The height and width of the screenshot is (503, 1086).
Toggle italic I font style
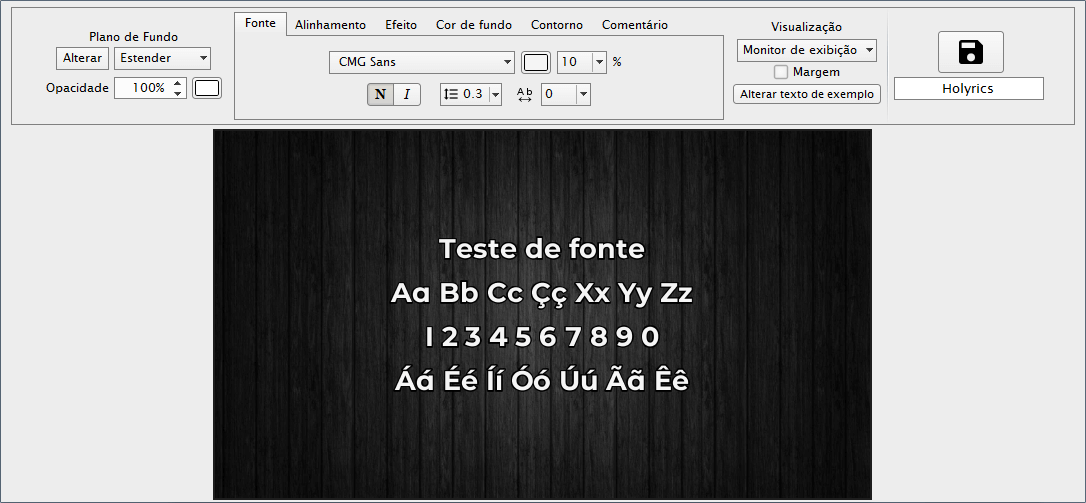click(406, 94)
